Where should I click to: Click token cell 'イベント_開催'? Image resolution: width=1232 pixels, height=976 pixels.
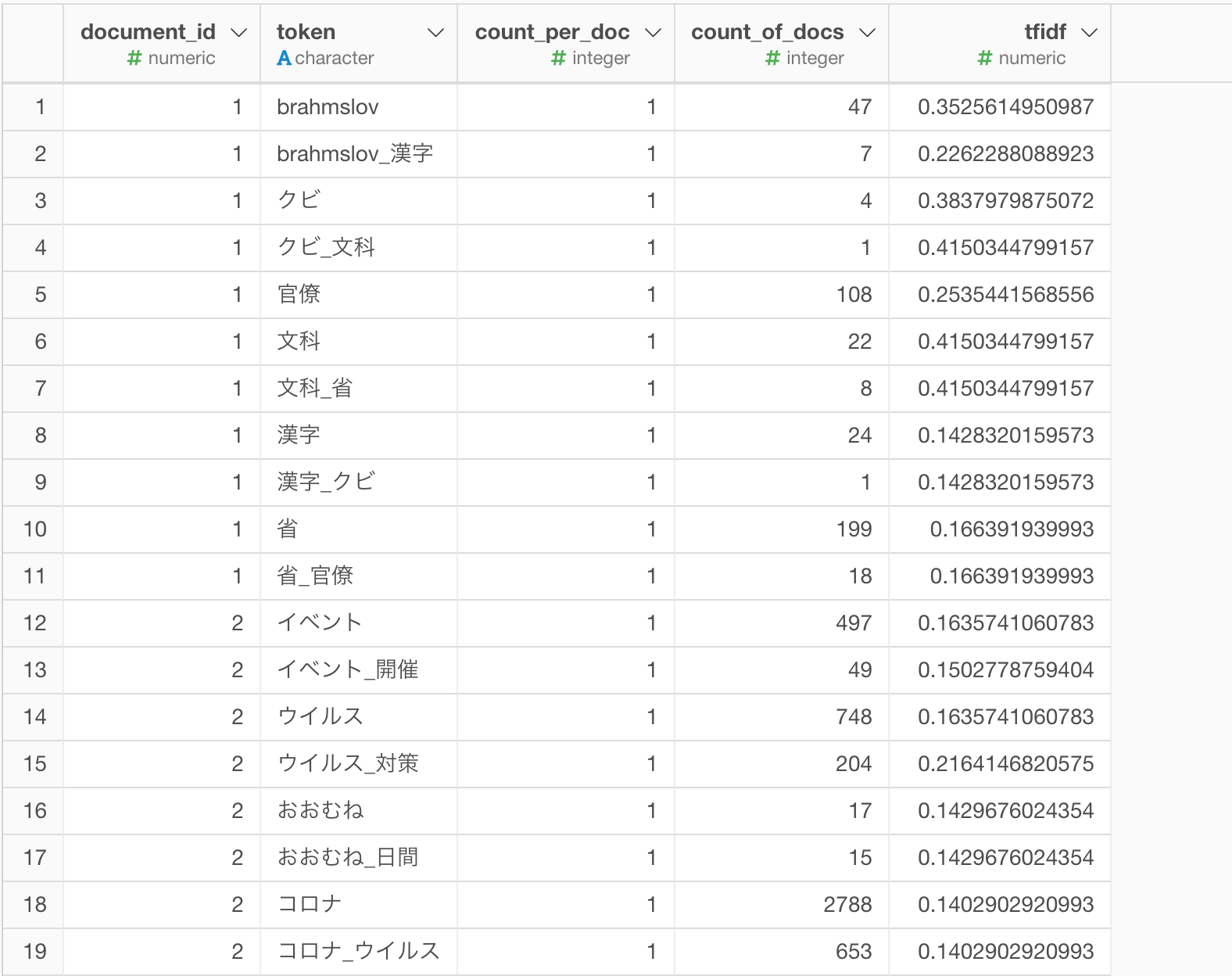[359, 670]
